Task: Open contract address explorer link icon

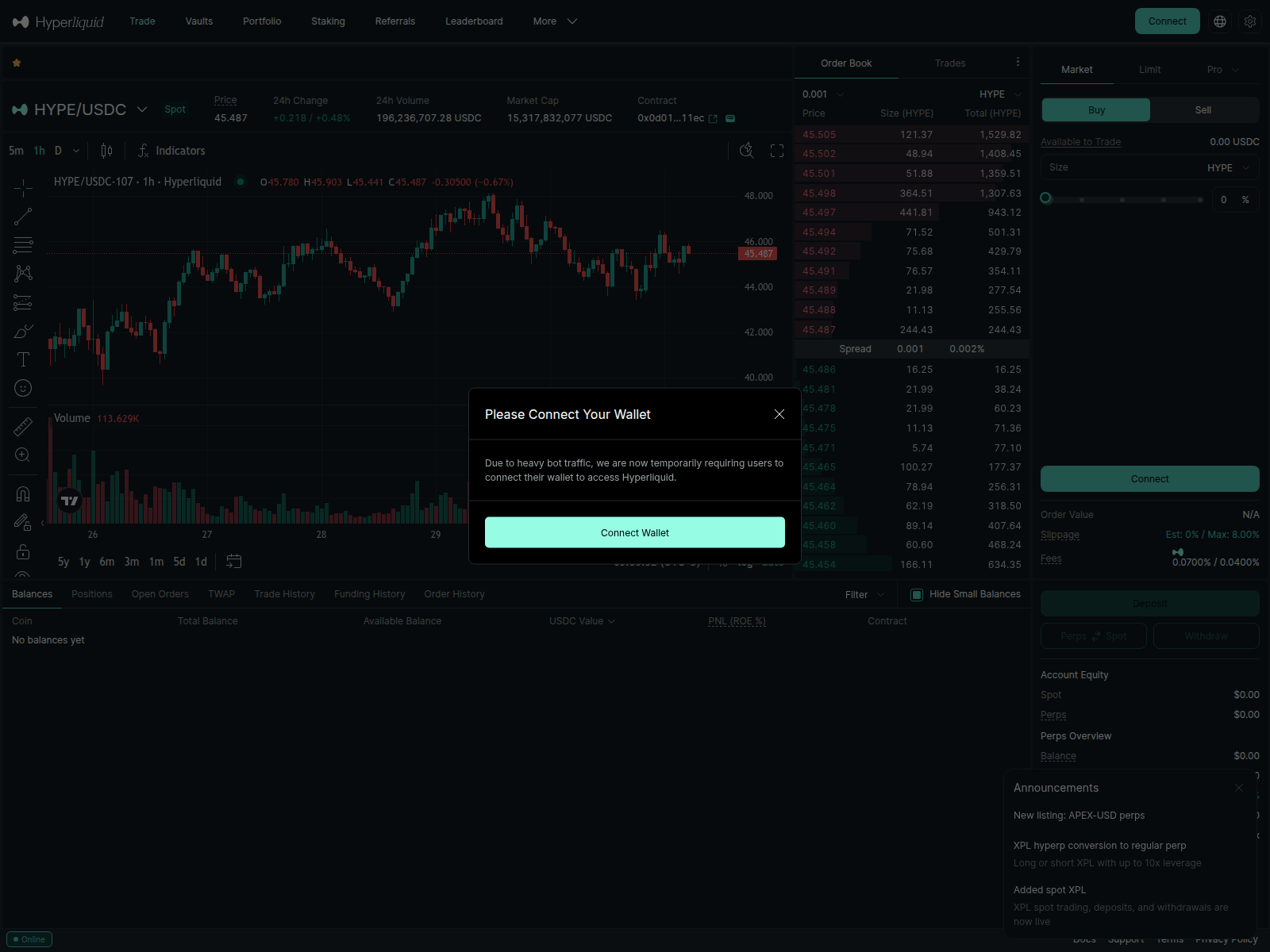Action: coord(713,119)
